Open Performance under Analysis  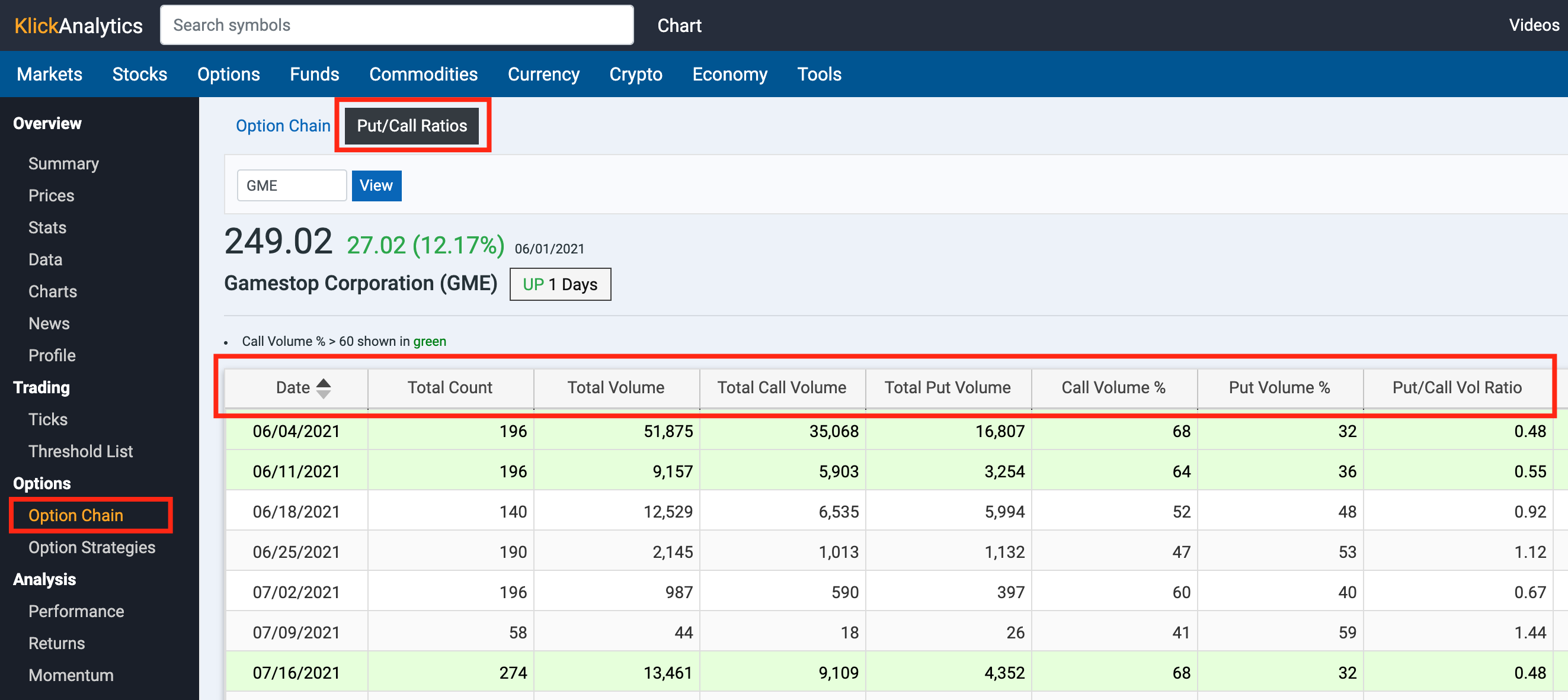[76, 611]
